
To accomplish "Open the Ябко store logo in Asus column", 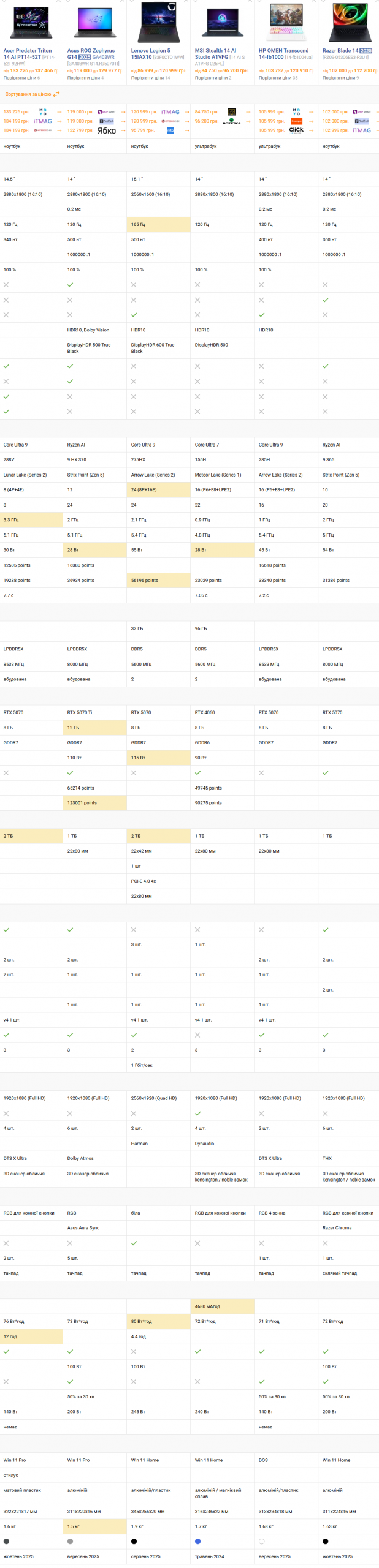I will tap(106, 130).
